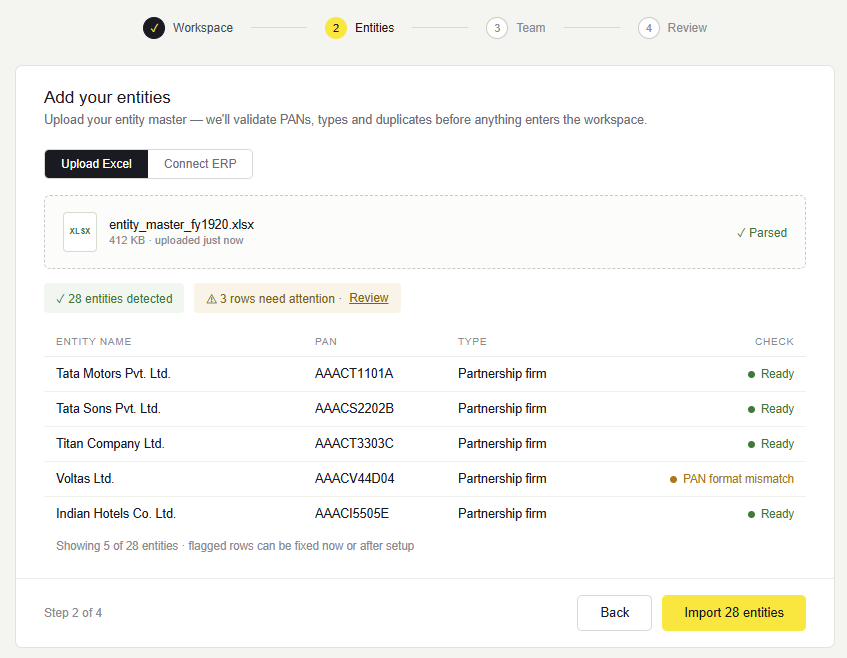Screen dimensions: 847x658
Task: Select the Voltas Ltd. row name
Action: pos(85,479)
